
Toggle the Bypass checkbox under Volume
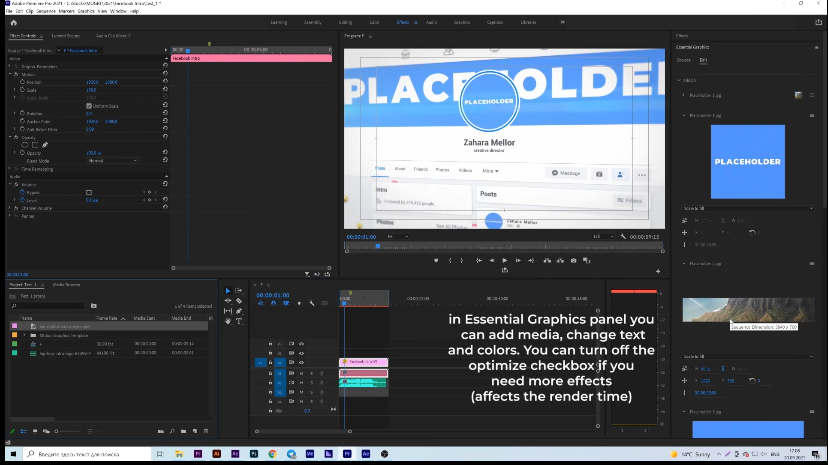[89, 193]
